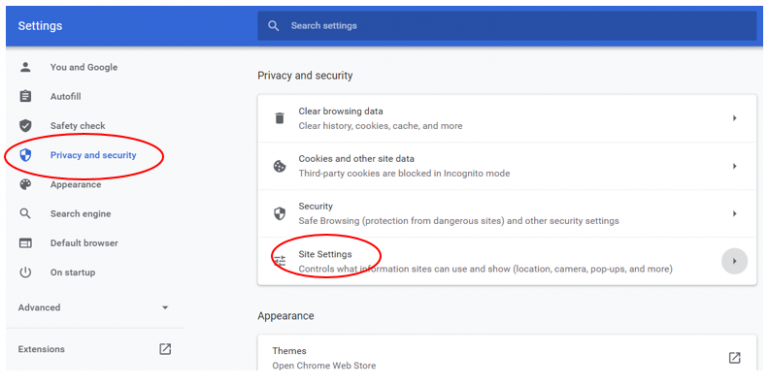Open Cookies and other site data
The width and height of the screenshot is (768, 385).
click(x=507, y=166)
